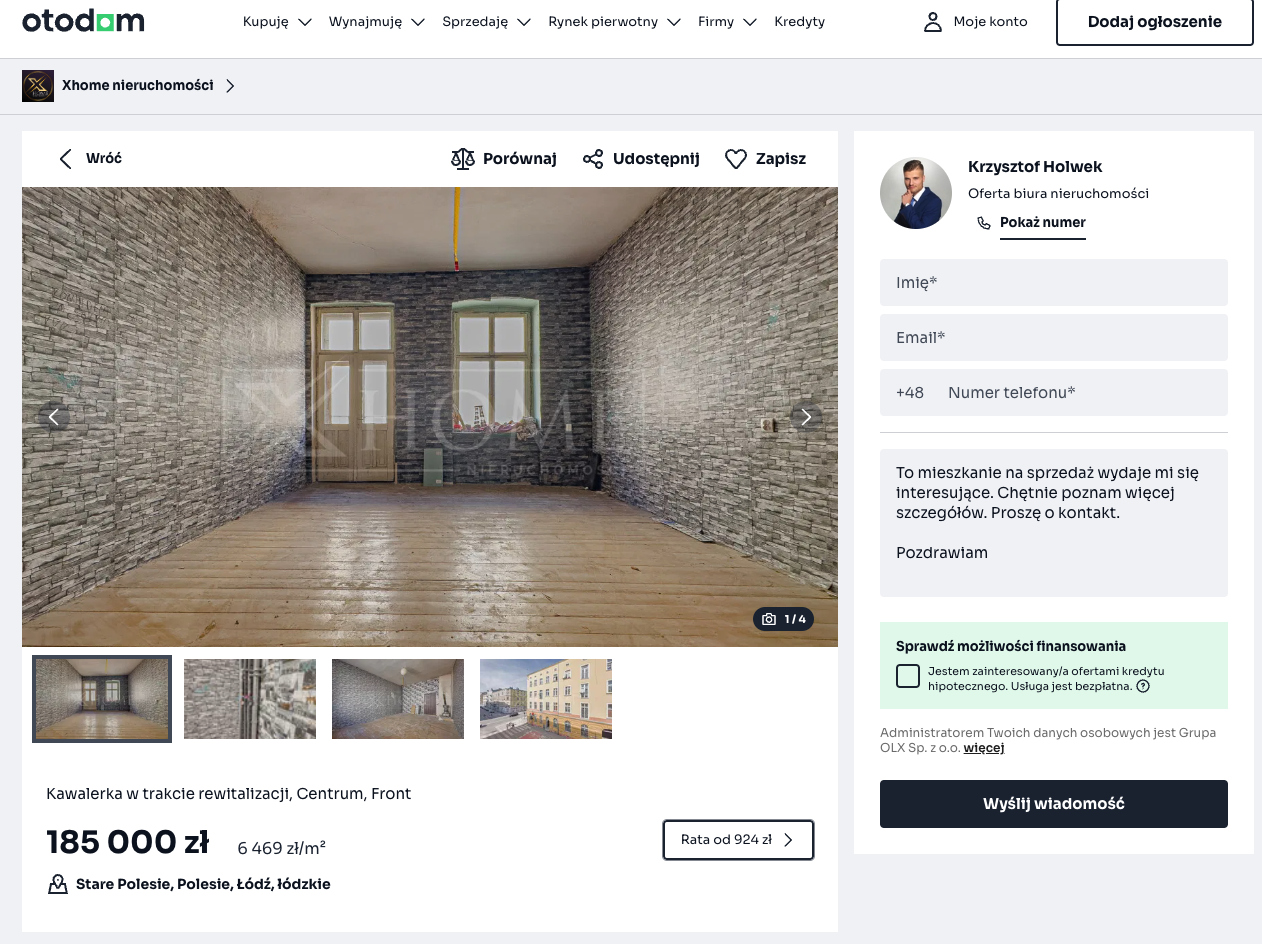Expand the Wynajmuję menu
Screen dimensions: 1262x944
point(377,22)
